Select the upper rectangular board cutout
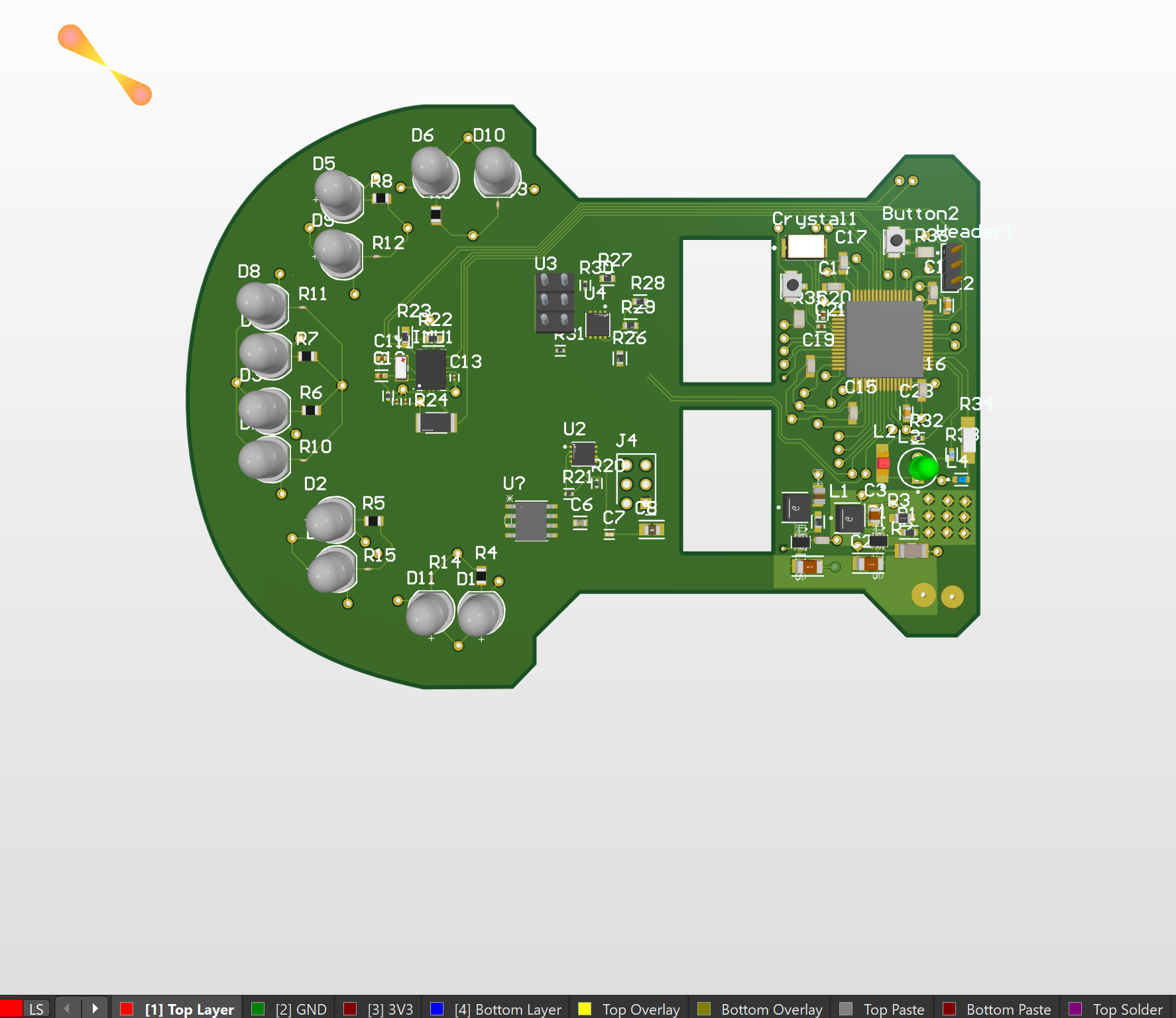Viewport: 1176px width, 1018px height. point(727,310)
